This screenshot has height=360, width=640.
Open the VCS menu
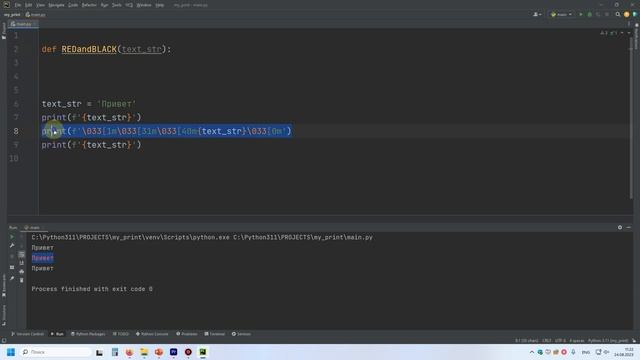click(129, 5)
